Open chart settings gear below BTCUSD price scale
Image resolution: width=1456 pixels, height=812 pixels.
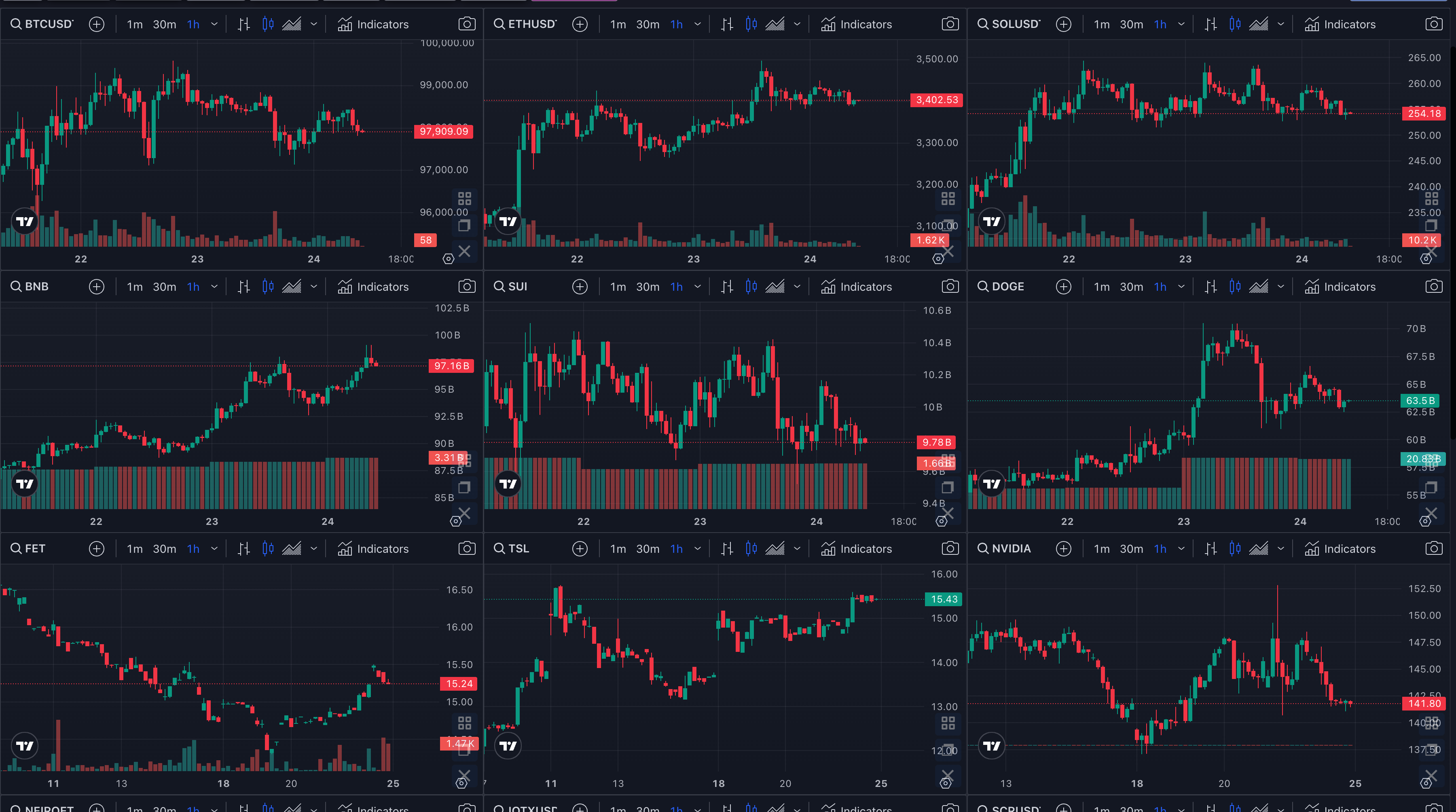tap(448, 258)
